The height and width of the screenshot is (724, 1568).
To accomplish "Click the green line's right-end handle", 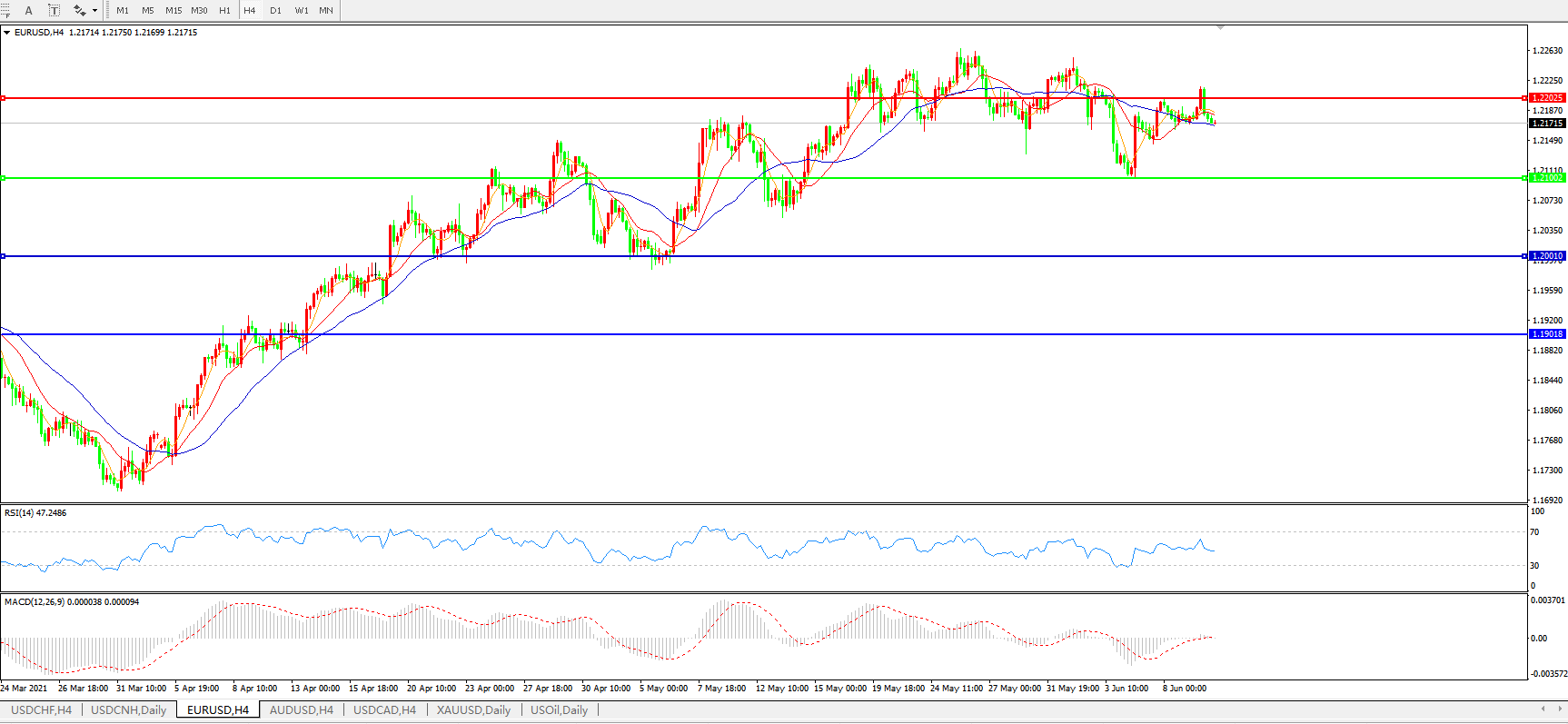I will [x=1523, y=178].
